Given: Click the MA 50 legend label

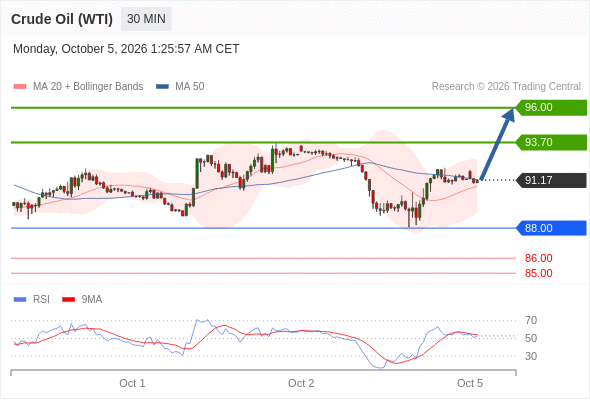Looking at the screenshot, I should click(x=190, y=87).
